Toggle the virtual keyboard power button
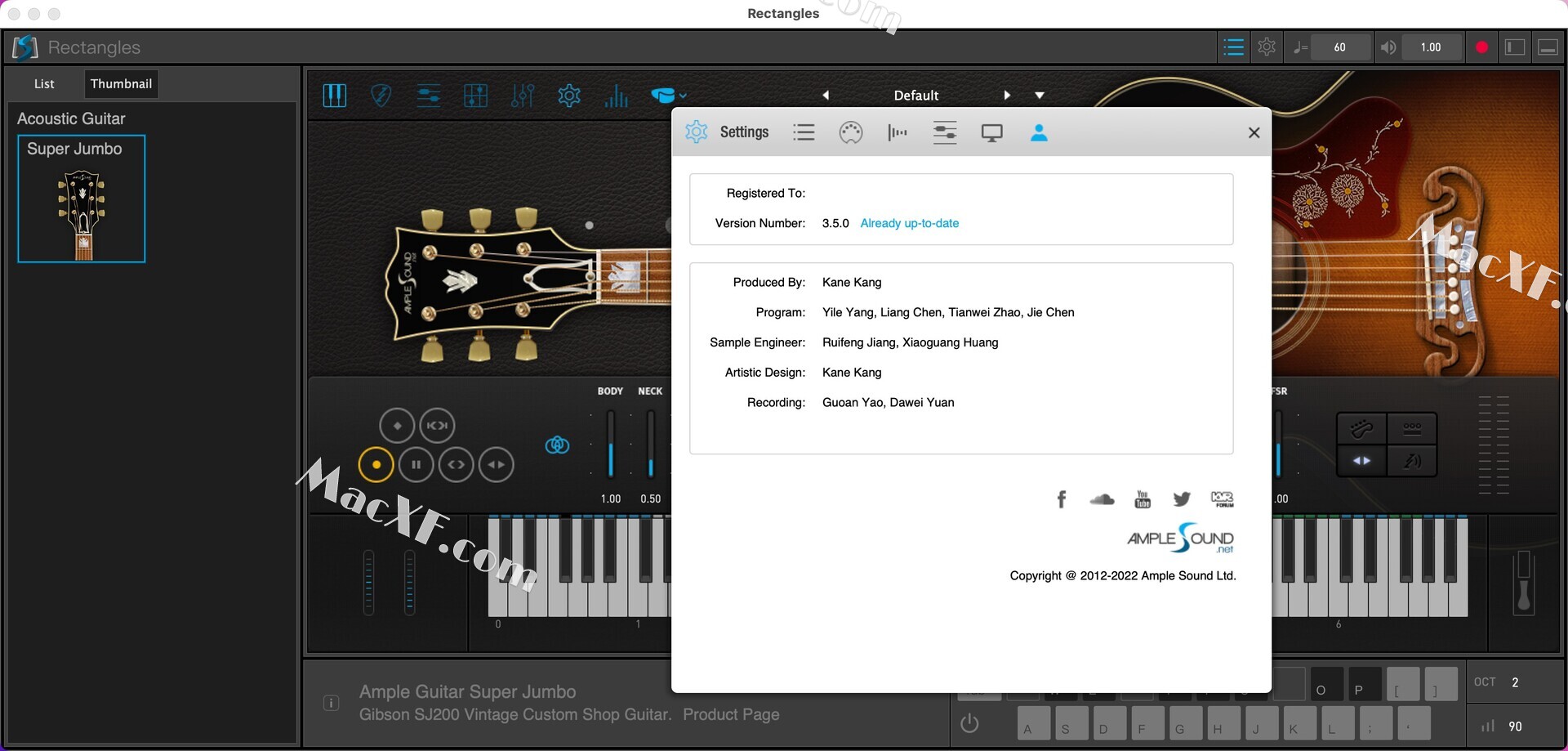This screenshot has width=1568, height=751. pyautogui.click(x=969, y=724)
